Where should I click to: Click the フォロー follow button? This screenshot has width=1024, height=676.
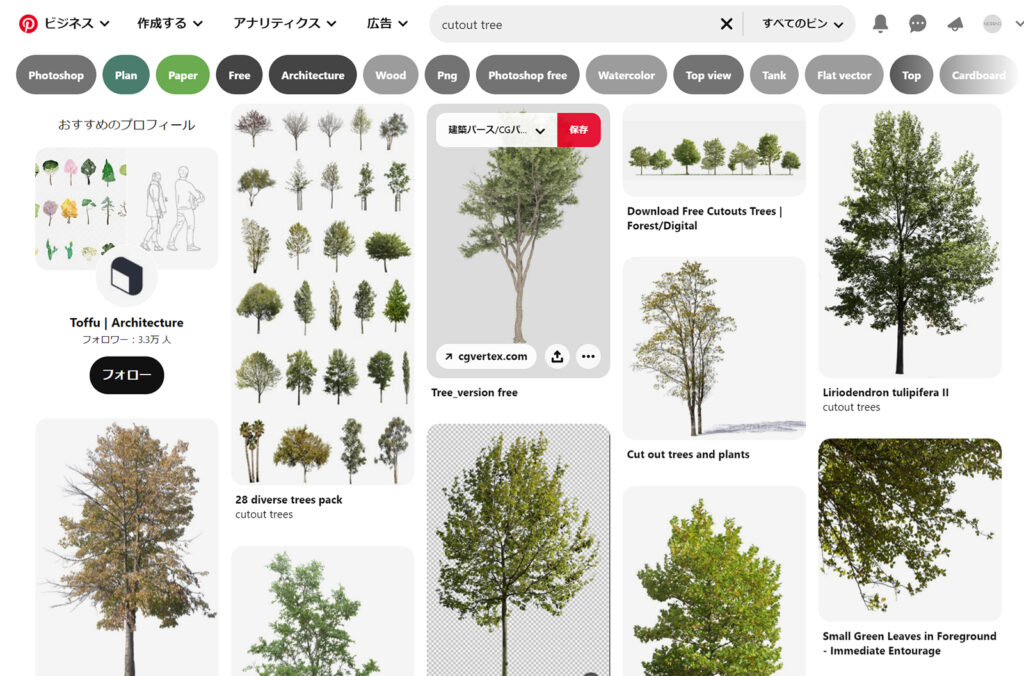(x=127, y=375)
